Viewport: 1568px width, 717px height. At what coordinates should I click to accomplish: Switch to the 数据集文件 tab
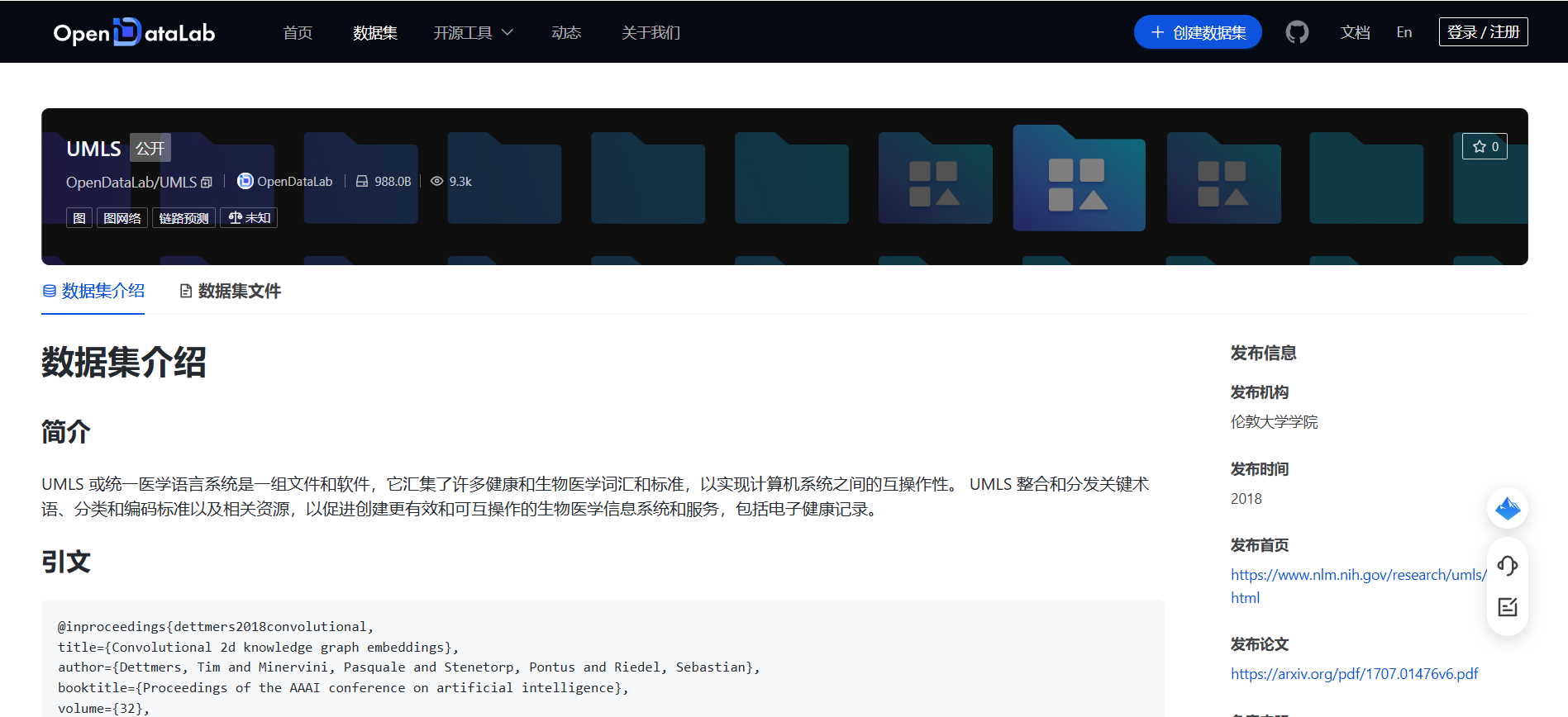230,291
